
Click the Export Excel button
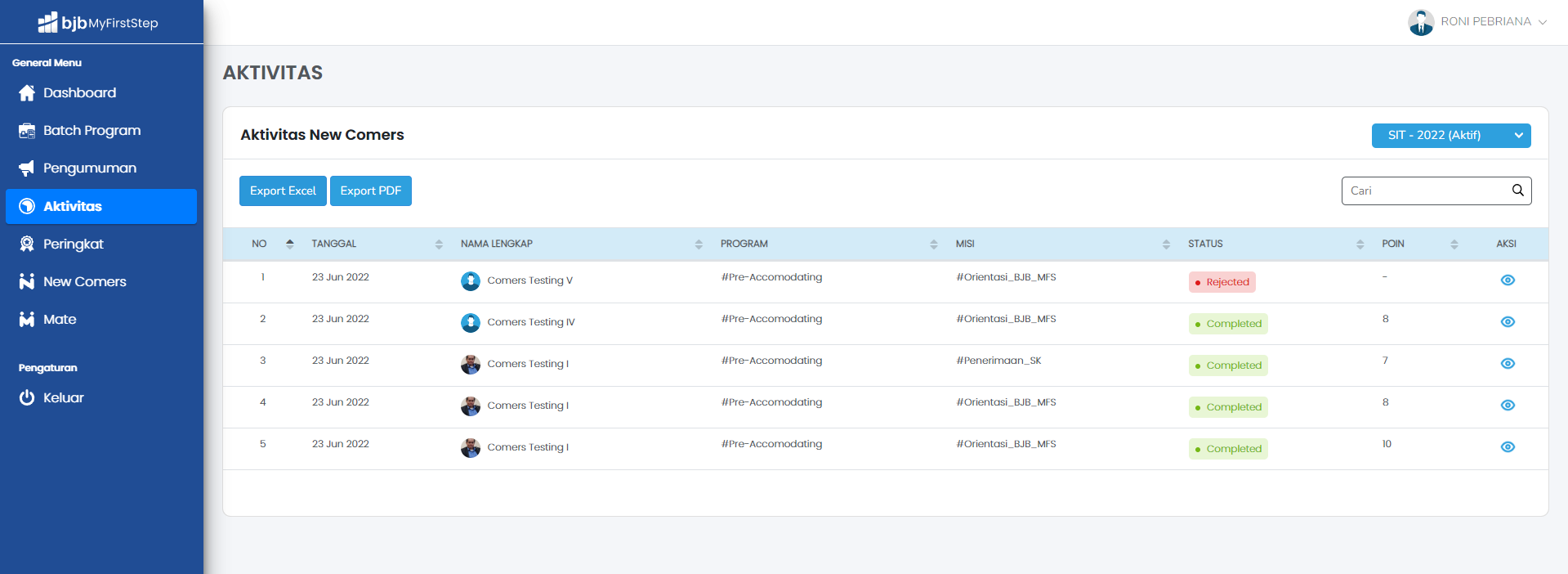(x=283, y=191)
